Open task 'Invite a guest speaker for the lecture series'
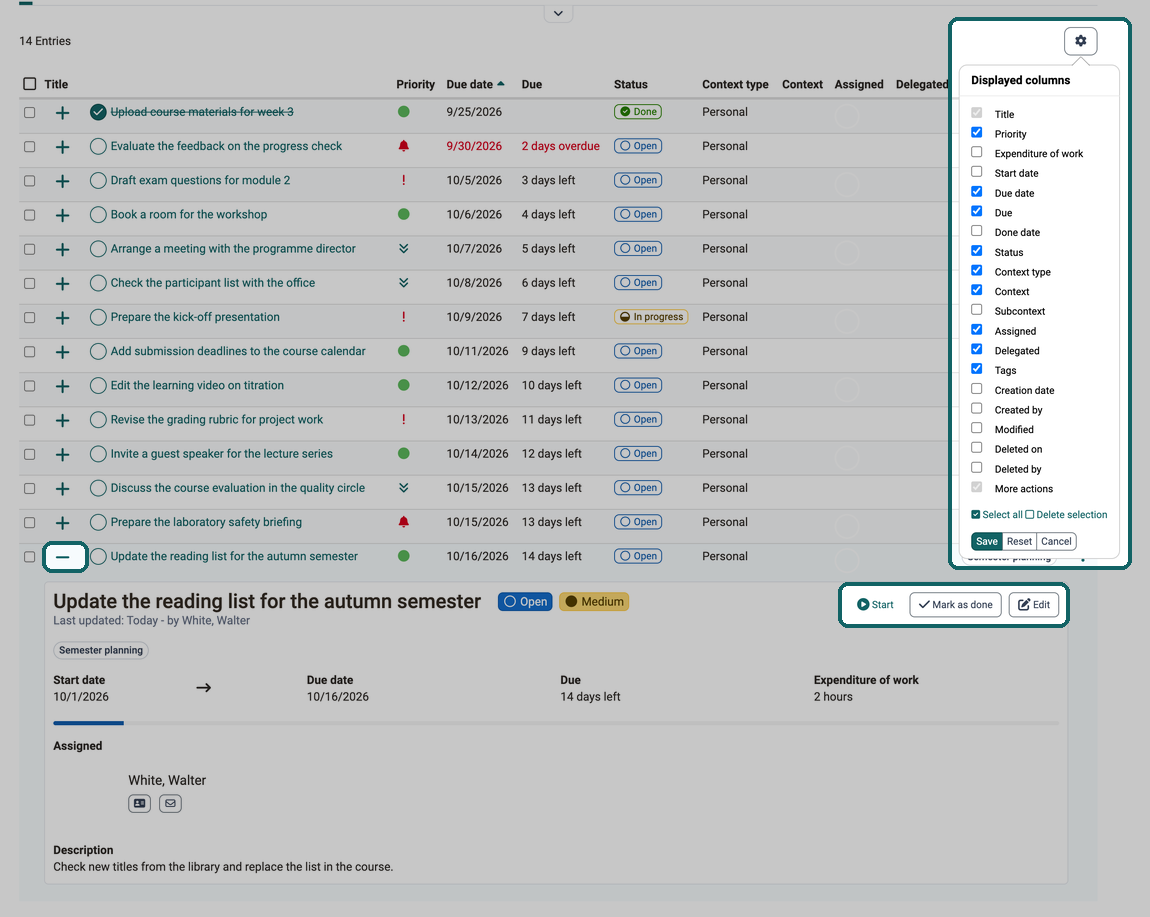This screenshot has height=917, width=1150. [221, 453]
